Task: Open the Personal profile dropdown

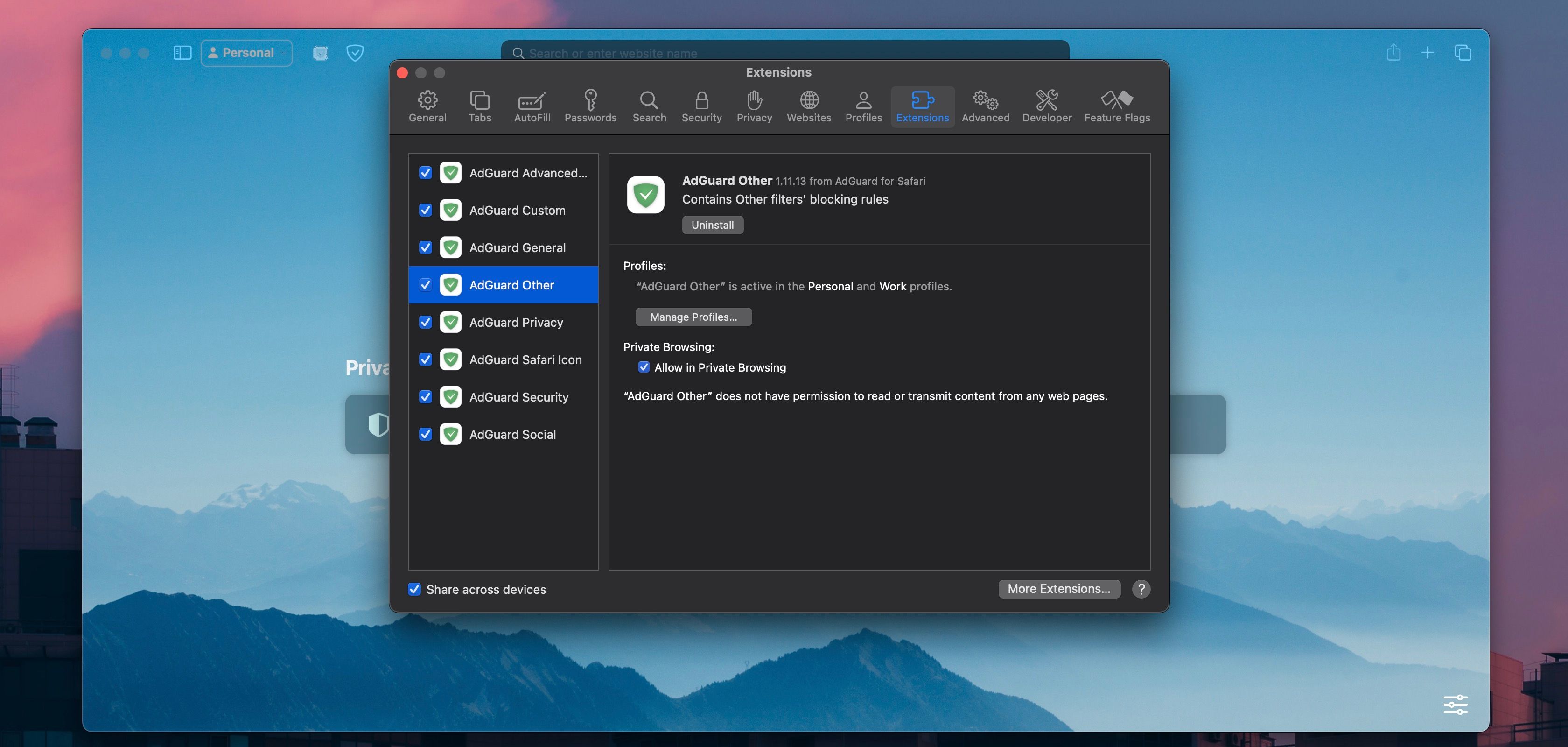Action: click(x=246, y=53)
